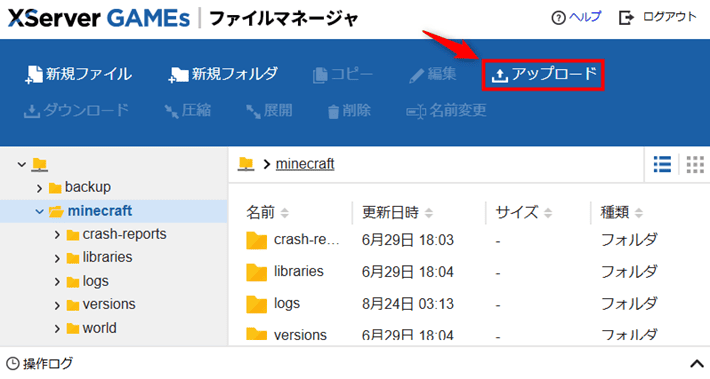
Task: Click the root folder icon in breadcrumb
Action: [246, 163]
